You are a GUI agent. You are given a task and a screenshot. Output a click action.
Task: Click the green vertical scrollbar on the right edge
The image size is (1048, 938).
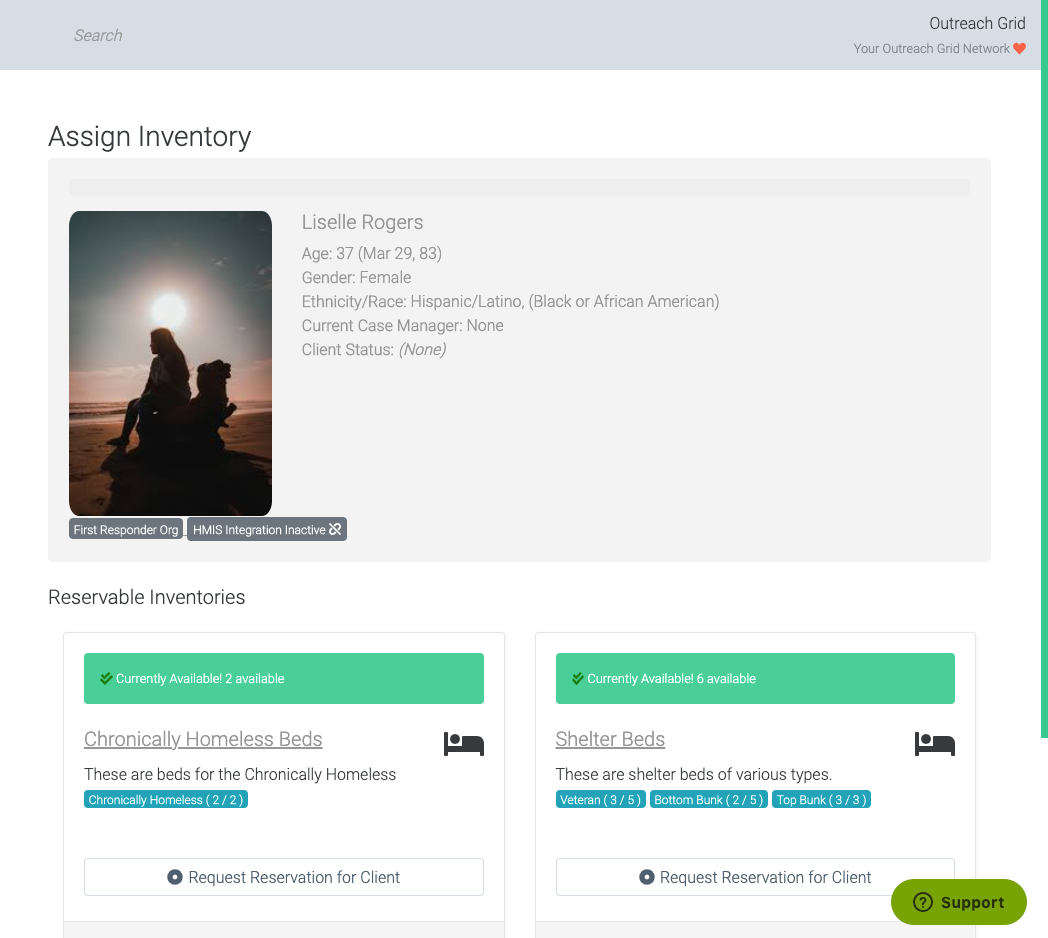pyautogui.click(x=1044, y=400)
